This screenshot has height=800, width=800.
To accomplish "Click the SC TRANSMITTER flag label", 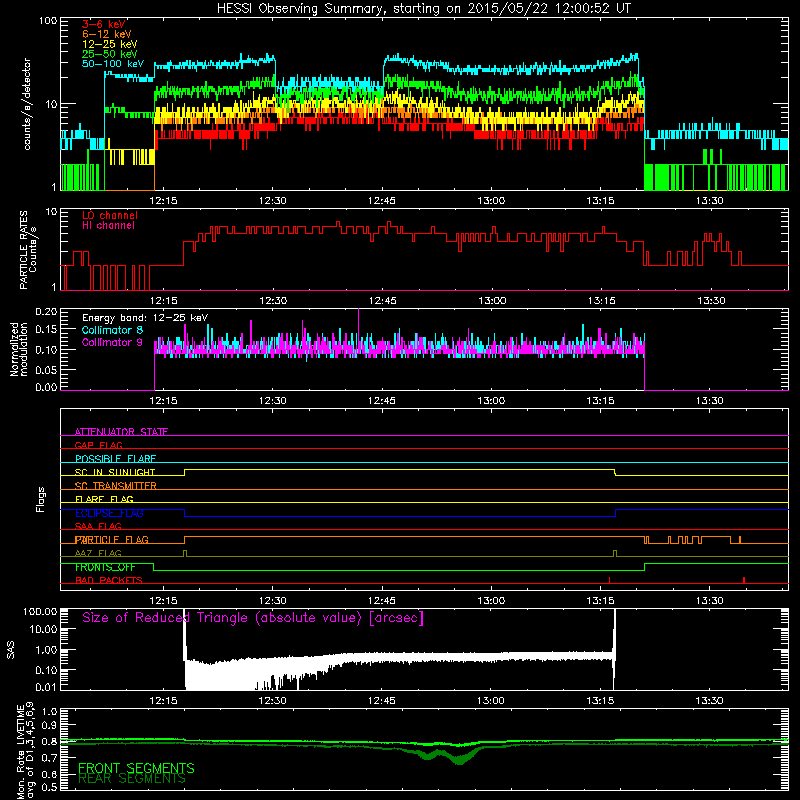I will coord(116,486).
